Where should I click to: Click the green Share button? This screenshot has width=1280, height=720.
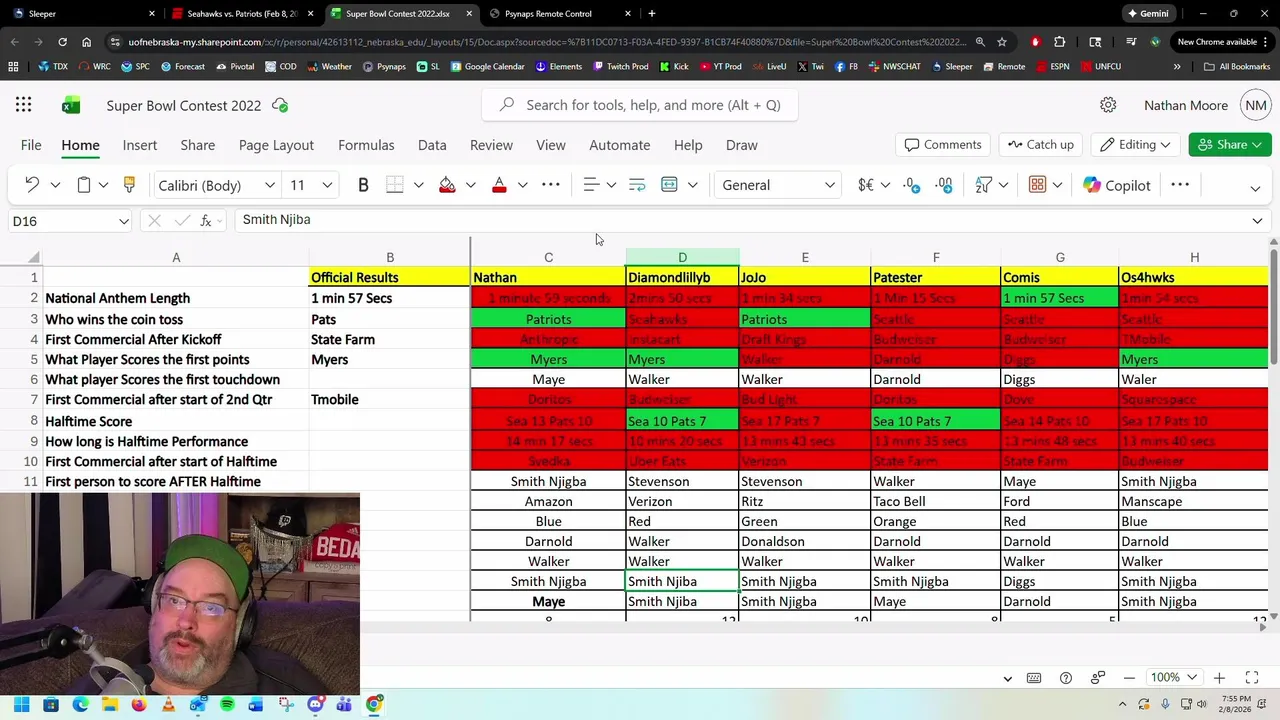[x=1230, y=145]
